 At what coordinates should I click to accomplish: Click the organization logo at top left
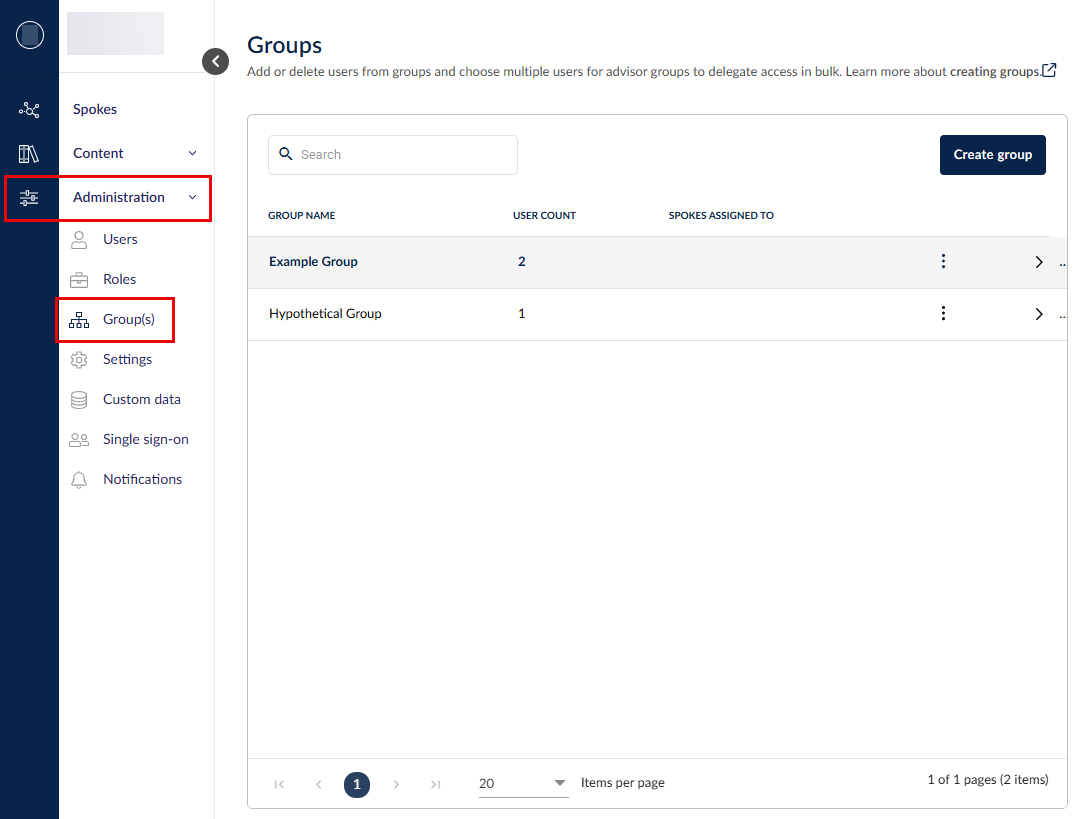coord(30,35)
